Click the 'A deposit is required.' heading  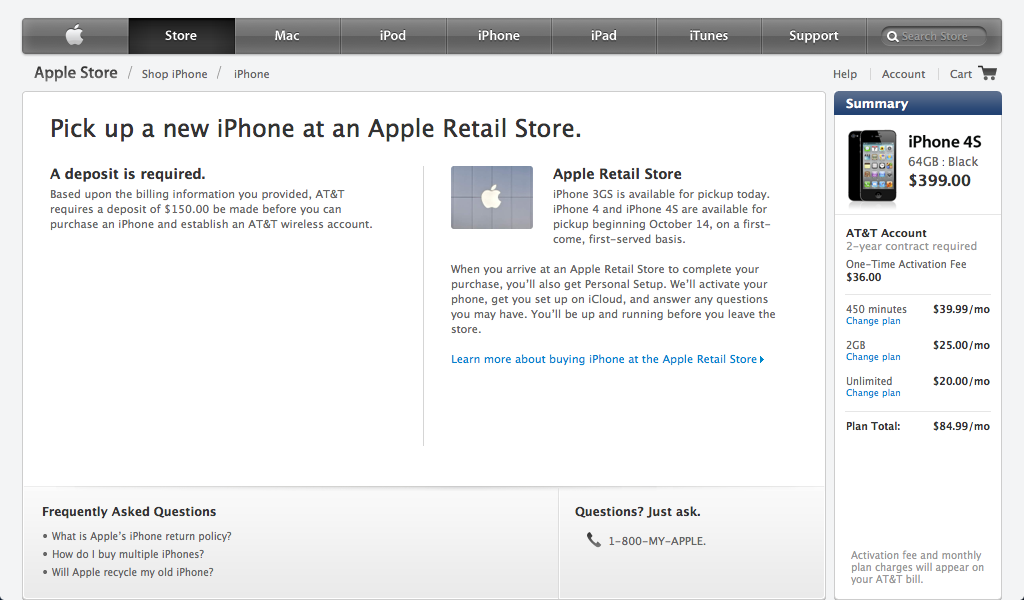coord(127,174)
